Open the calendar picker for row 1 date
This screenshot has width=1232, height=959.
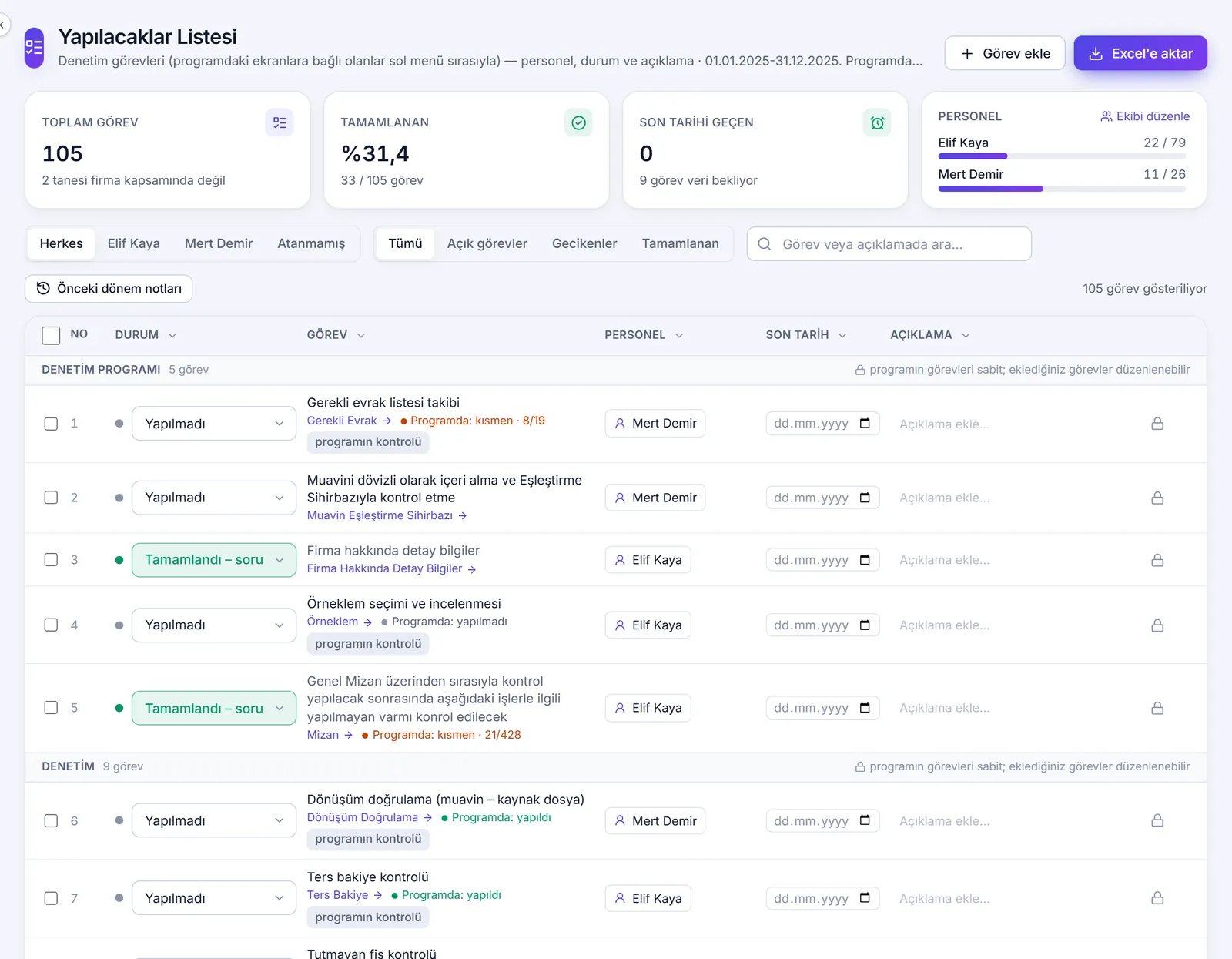tap(865, 423)
